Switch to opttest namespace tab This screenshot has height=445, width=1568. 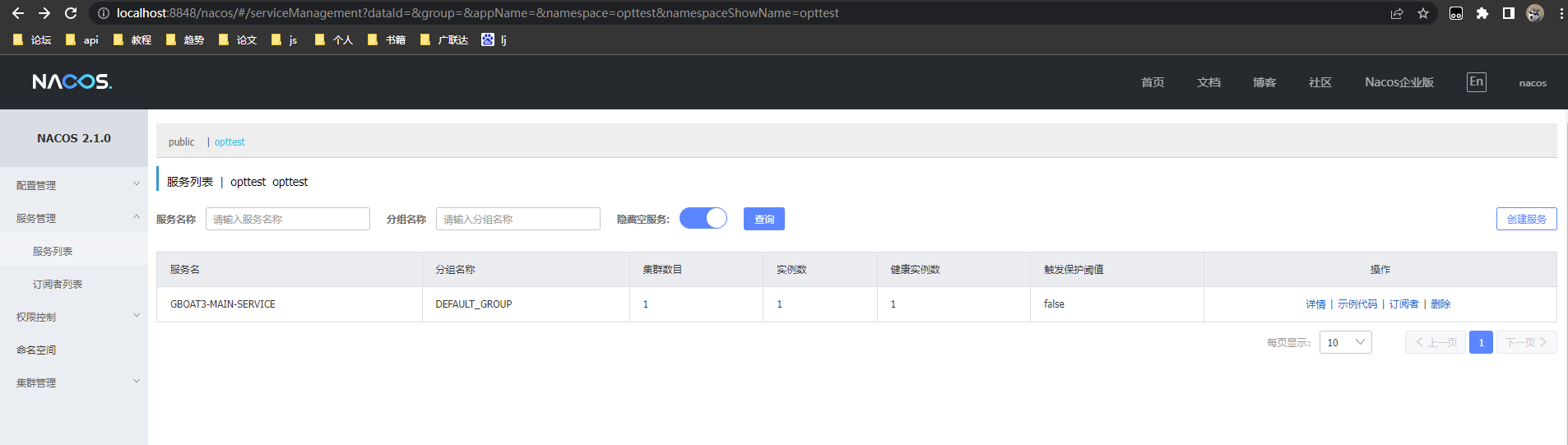click(230, 141)
